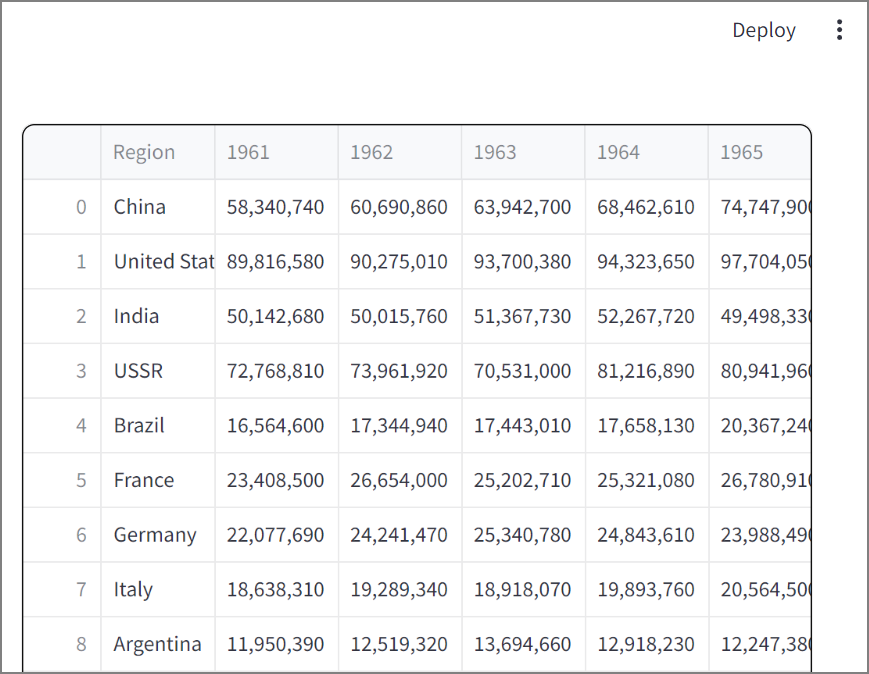869x674 pixels.
Task: Select the France region cell
Action: [x=158, y=480]
